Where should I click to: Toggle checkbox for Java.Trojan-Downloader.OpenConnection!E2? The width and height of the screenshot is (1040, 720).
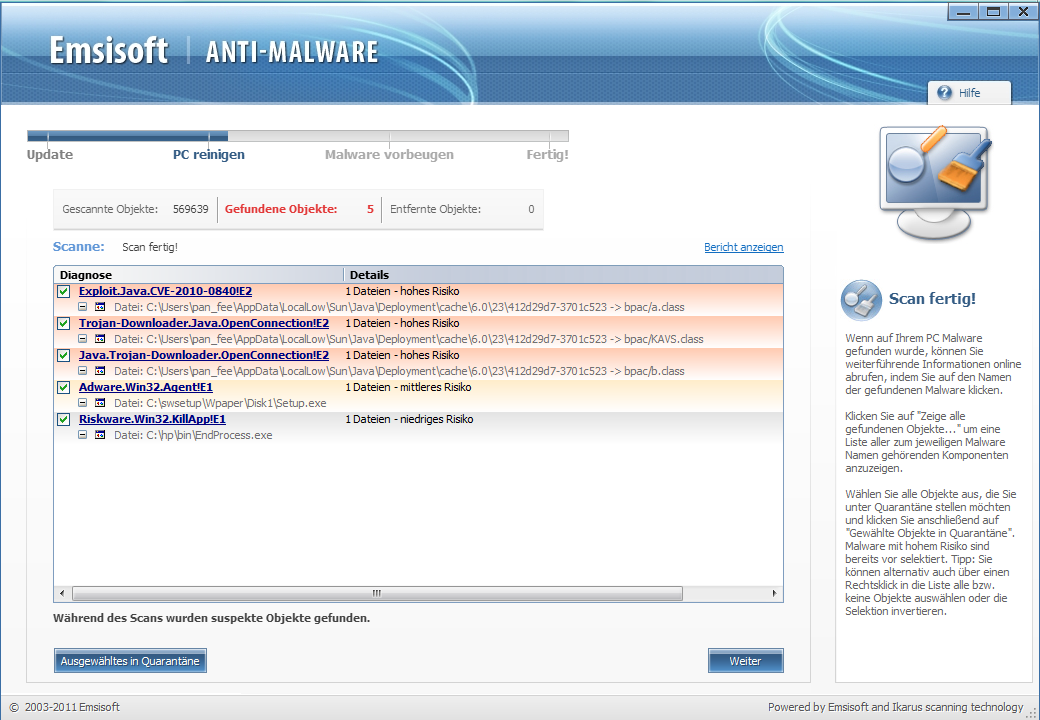(64, 355)
